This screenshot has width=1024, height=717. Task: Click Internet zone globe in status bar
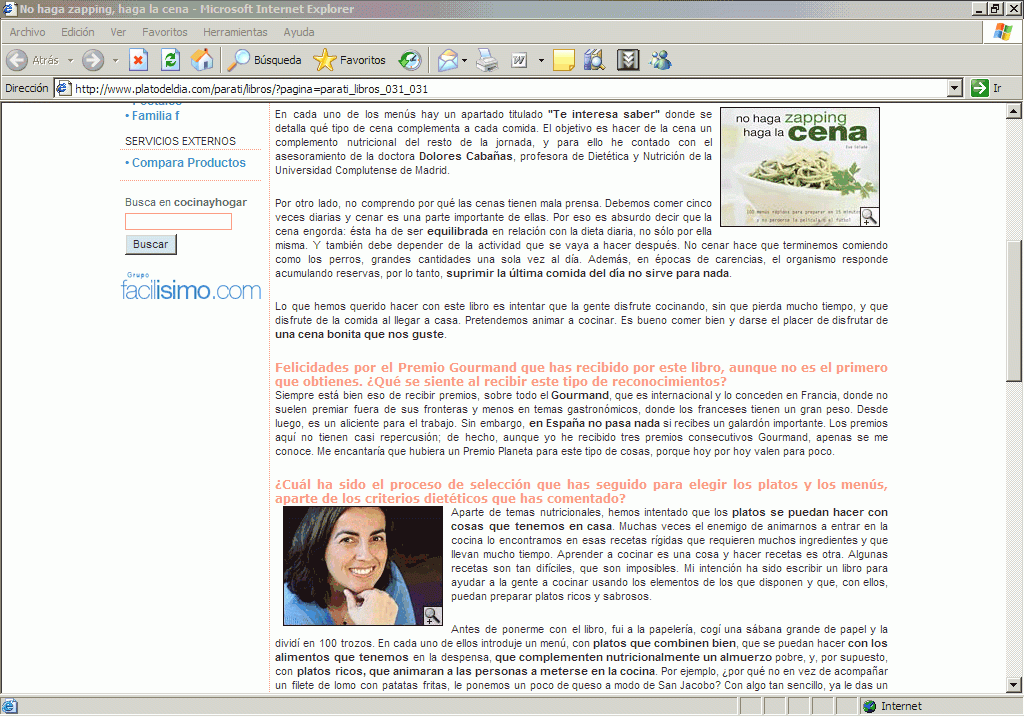869,706
